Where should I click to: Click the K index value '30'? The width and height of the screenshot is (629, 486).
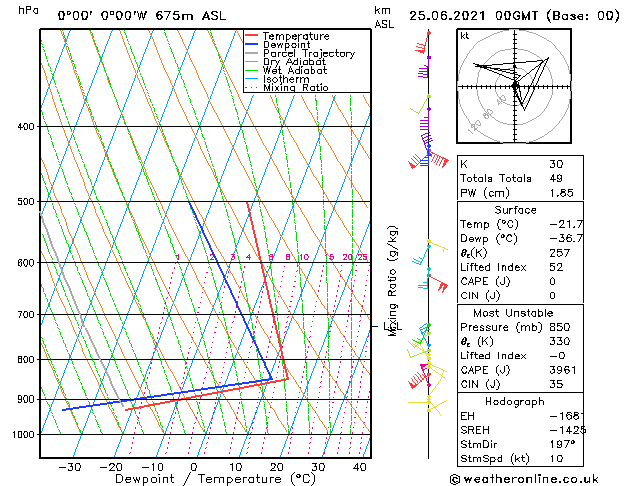tap(556, 164)
